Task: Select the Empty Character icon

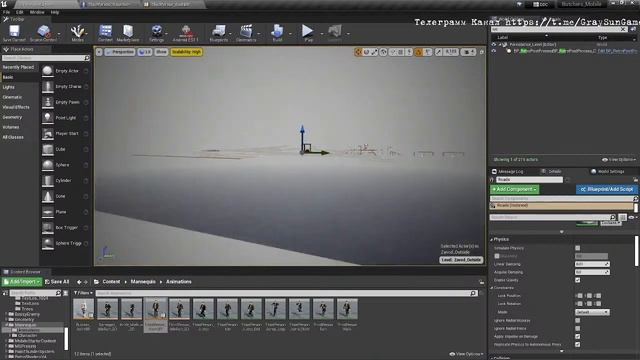Action: click(x=48, y=87)
